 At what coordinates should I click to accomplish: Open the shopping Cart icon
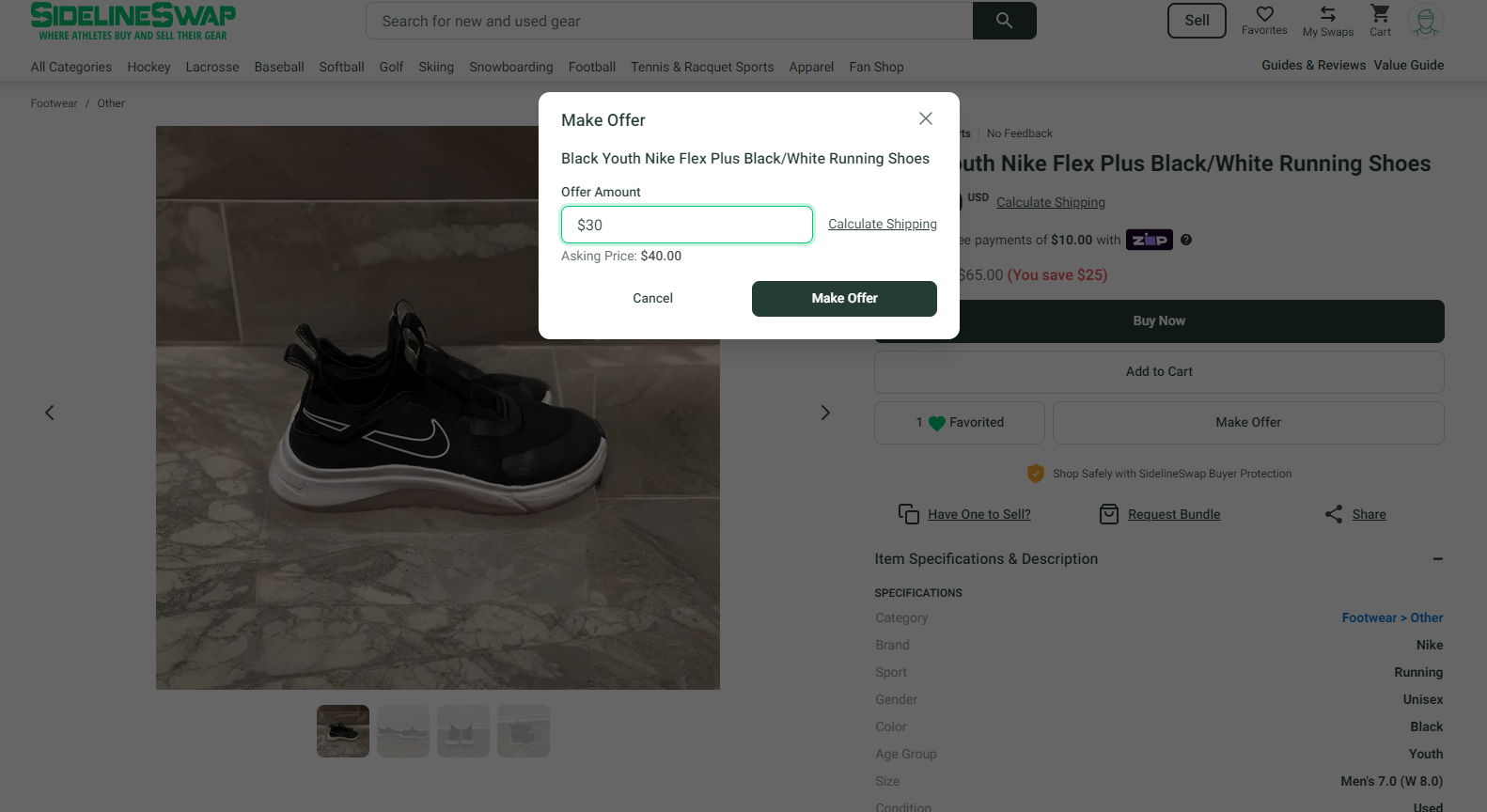1380,13
